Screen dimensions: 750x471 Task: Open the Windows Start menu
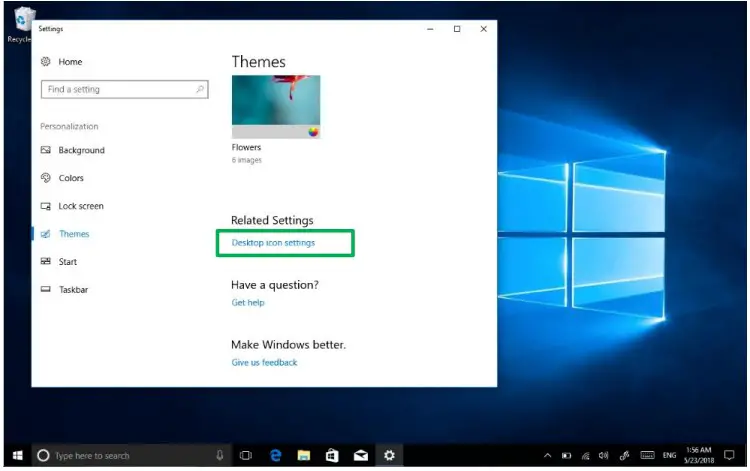[x=18, y=456]
